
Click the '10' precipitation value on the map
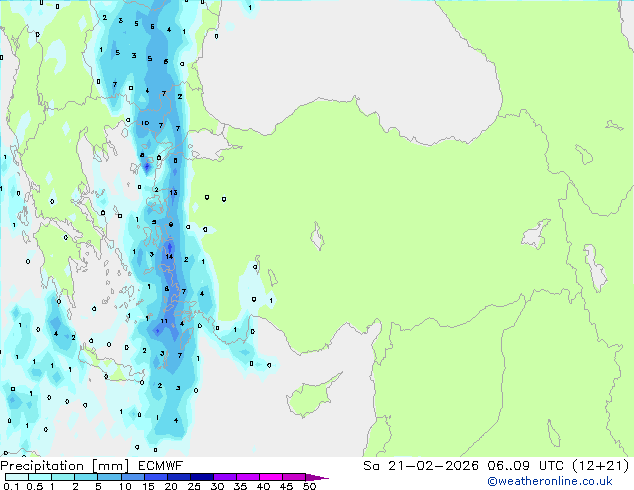145,123
